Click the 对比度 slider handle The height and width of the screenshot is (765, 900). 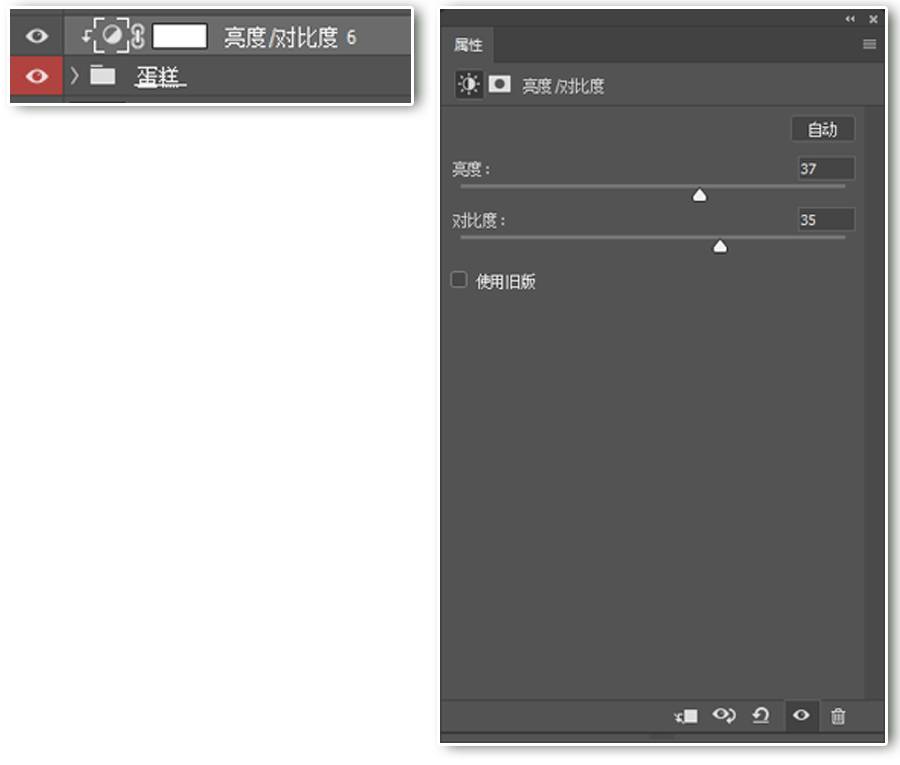point(720,246)
